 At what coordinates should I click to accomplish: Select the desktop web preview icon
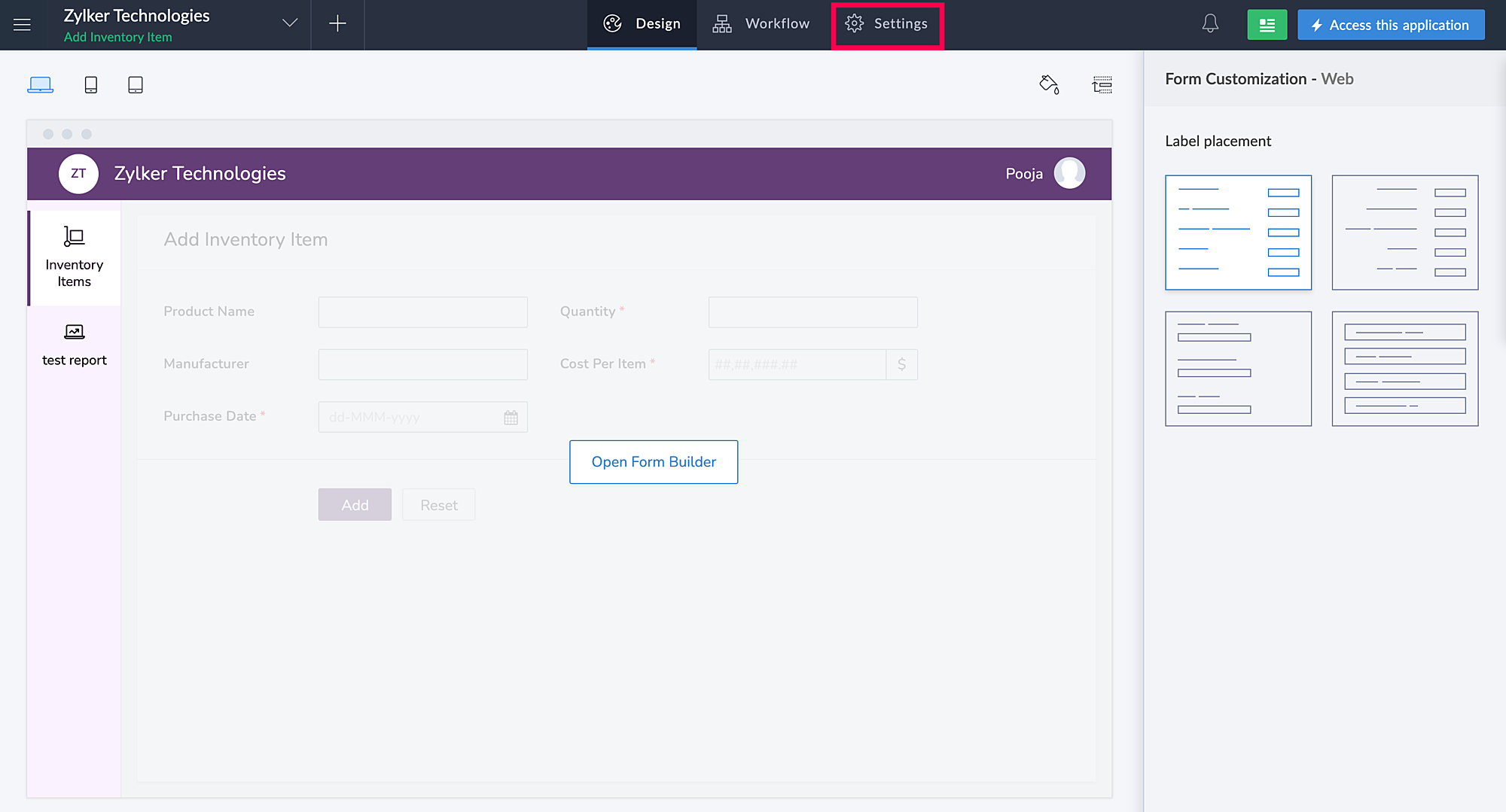click(x=40, y=85)
